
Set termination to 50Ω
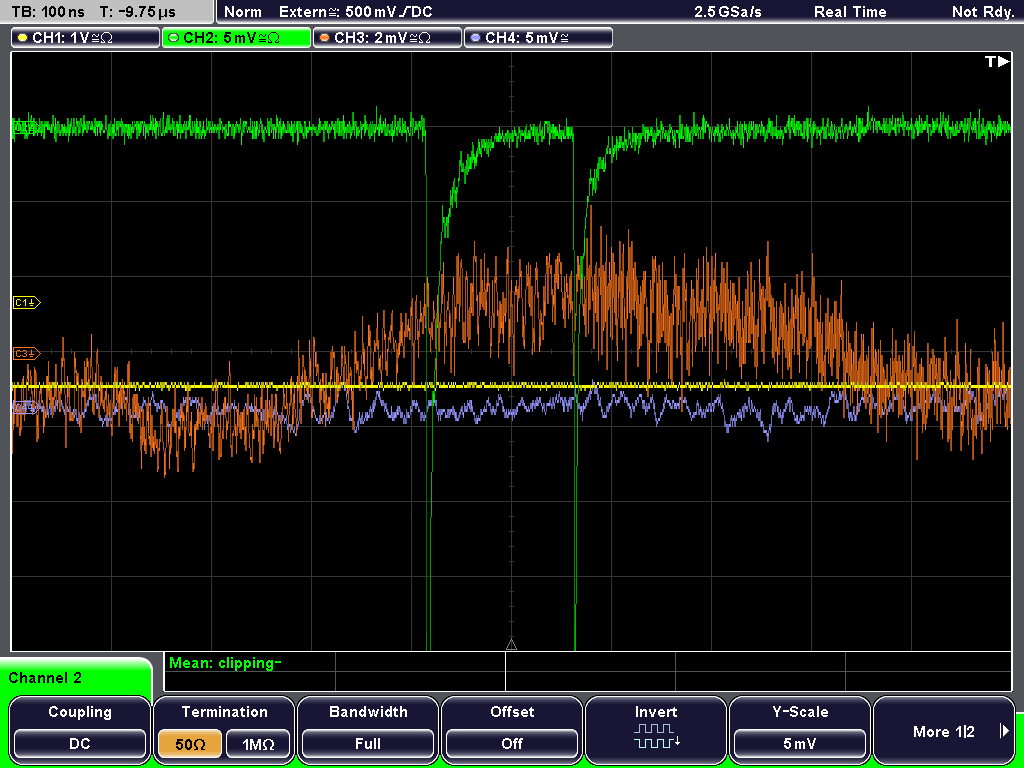190,744
